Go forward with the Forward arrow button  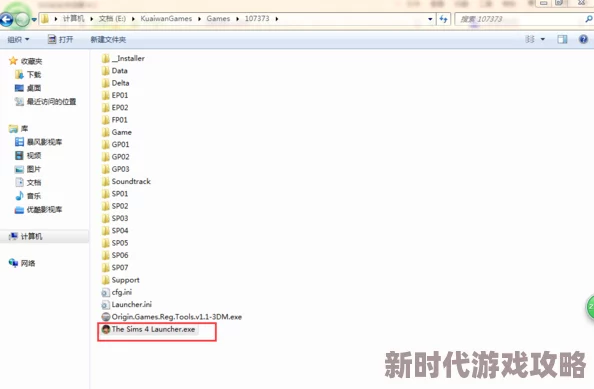(22, 19)
